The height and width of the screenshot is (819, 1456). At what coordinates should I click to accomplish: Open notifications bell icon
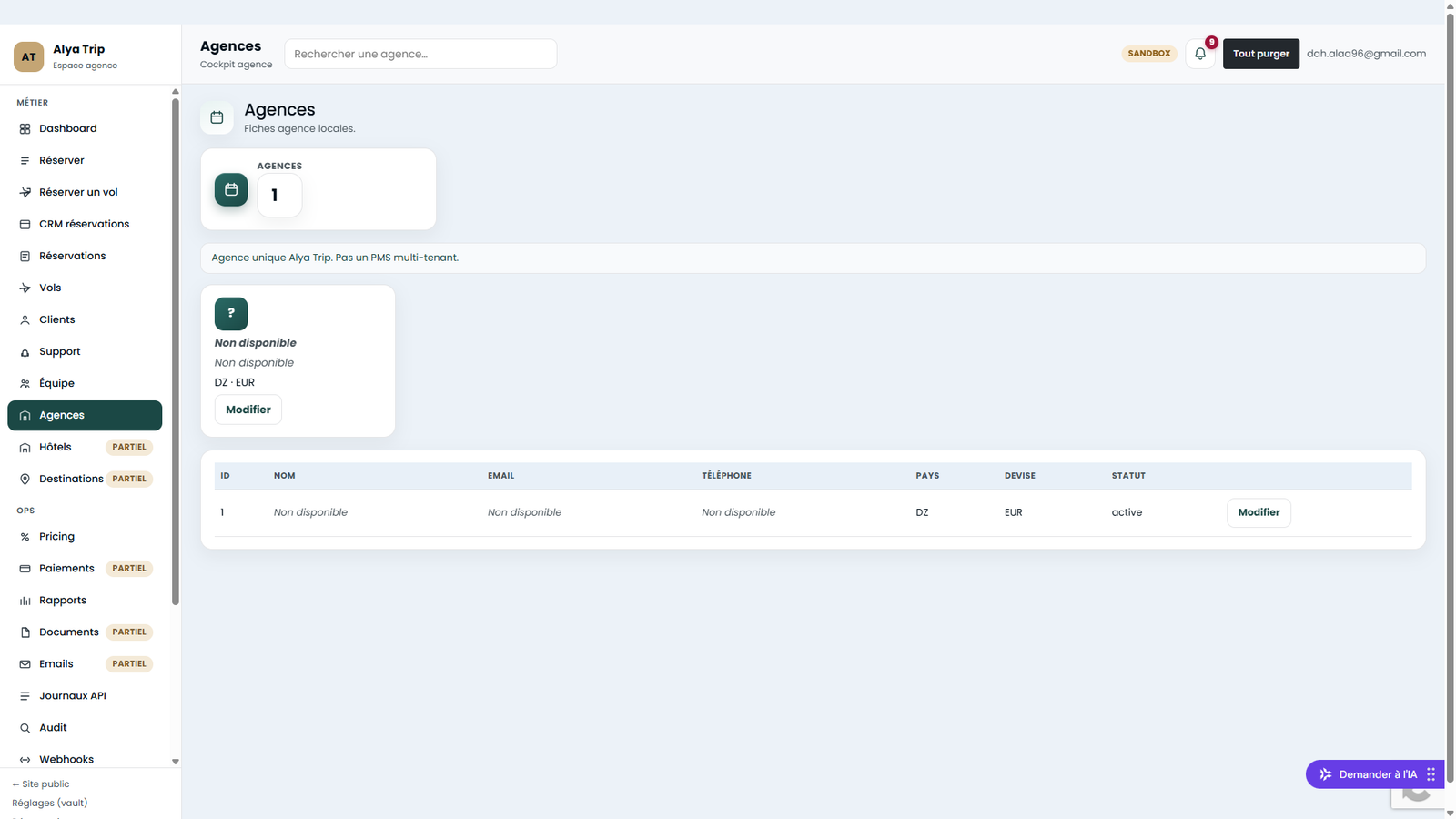tap(1200, 54)
